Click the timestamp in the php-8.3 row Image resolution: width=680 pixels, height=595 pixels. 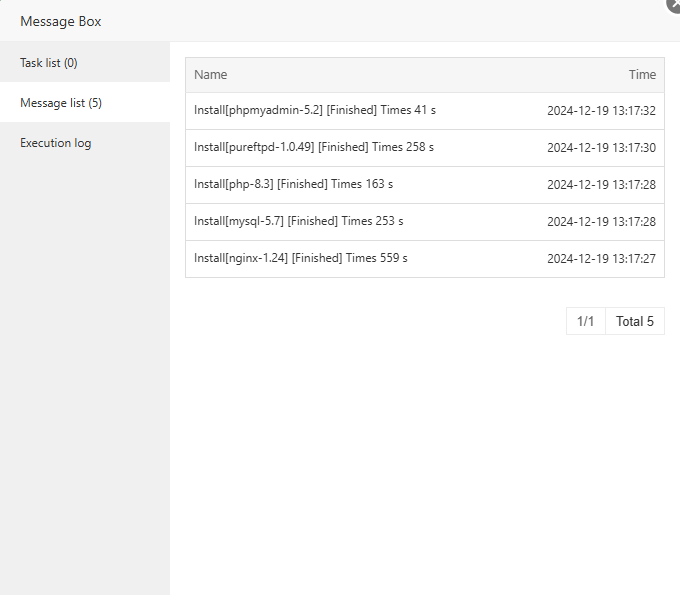(601, 185)
